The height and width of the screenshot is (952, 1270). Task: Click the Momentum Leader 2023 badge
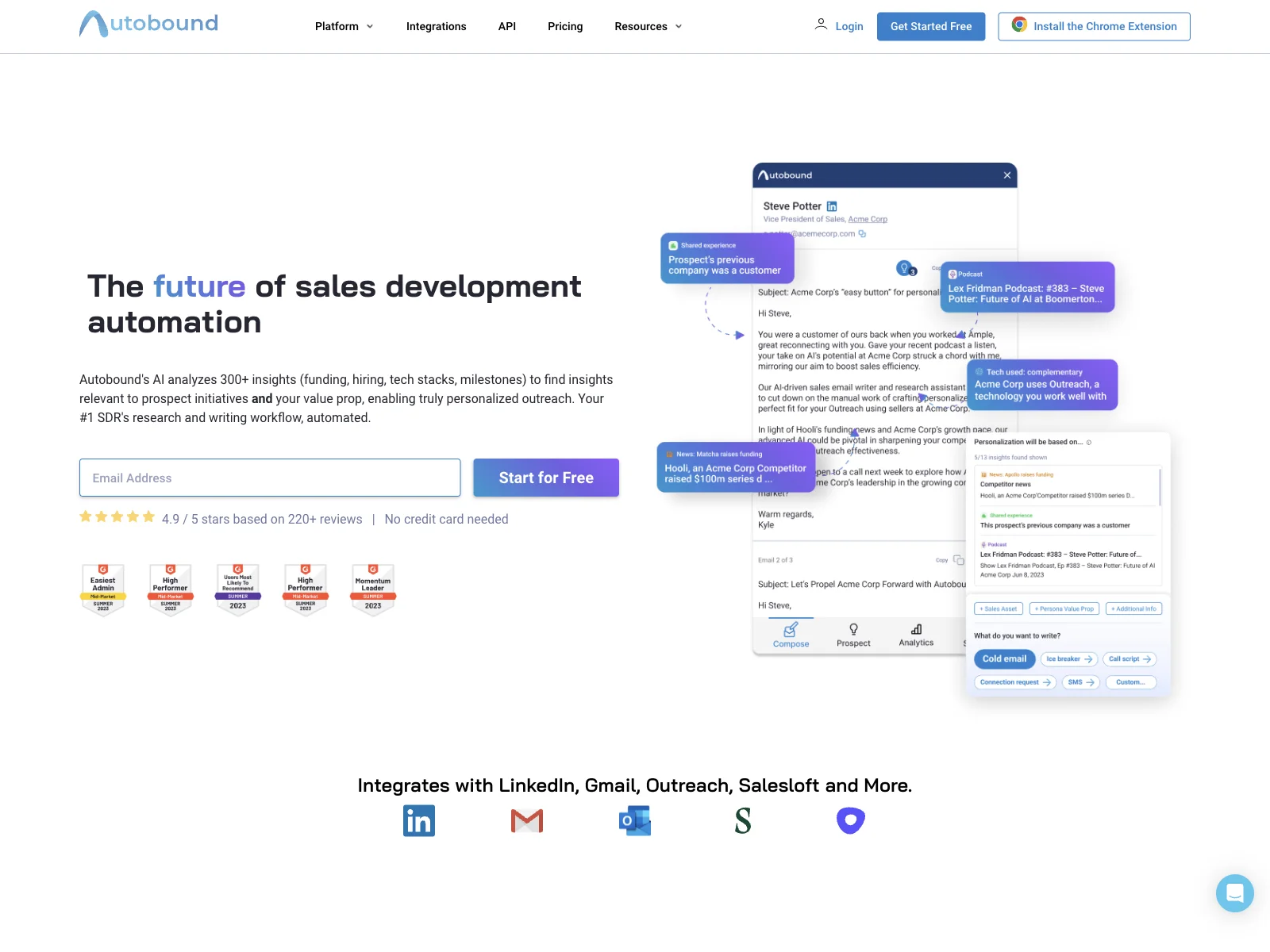[373, 589]
